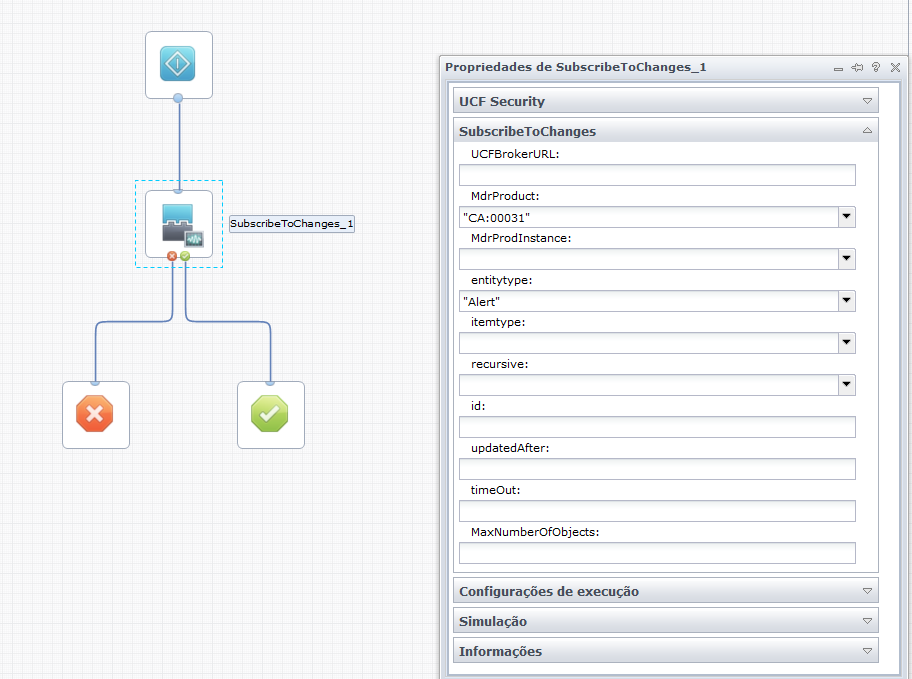Open the MdrProduct dropdown arrow
The image size is (912, 679).
pos(847,217)
